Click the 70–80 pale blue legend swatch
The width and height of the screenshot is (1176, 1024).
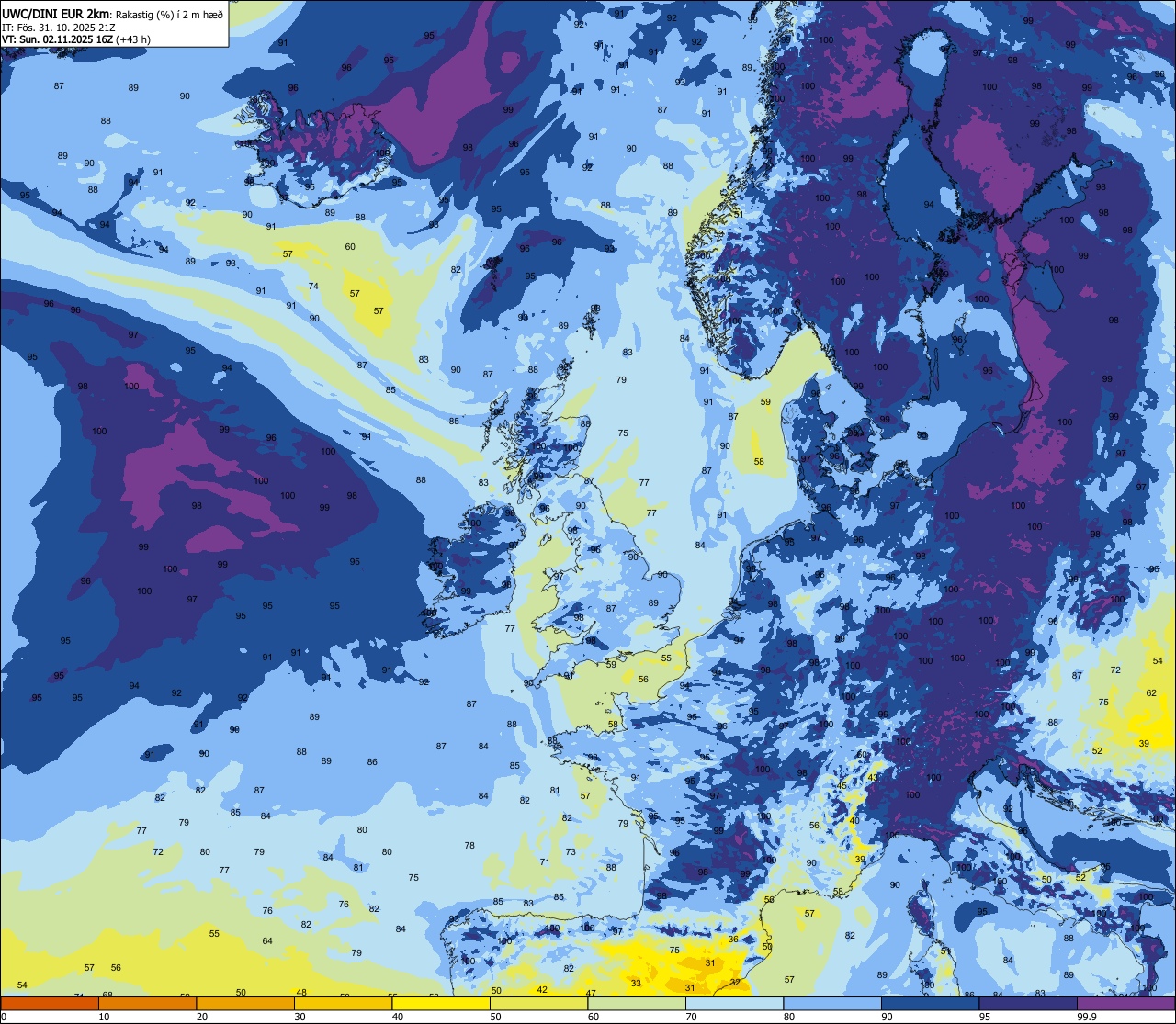coord(734,1004)
